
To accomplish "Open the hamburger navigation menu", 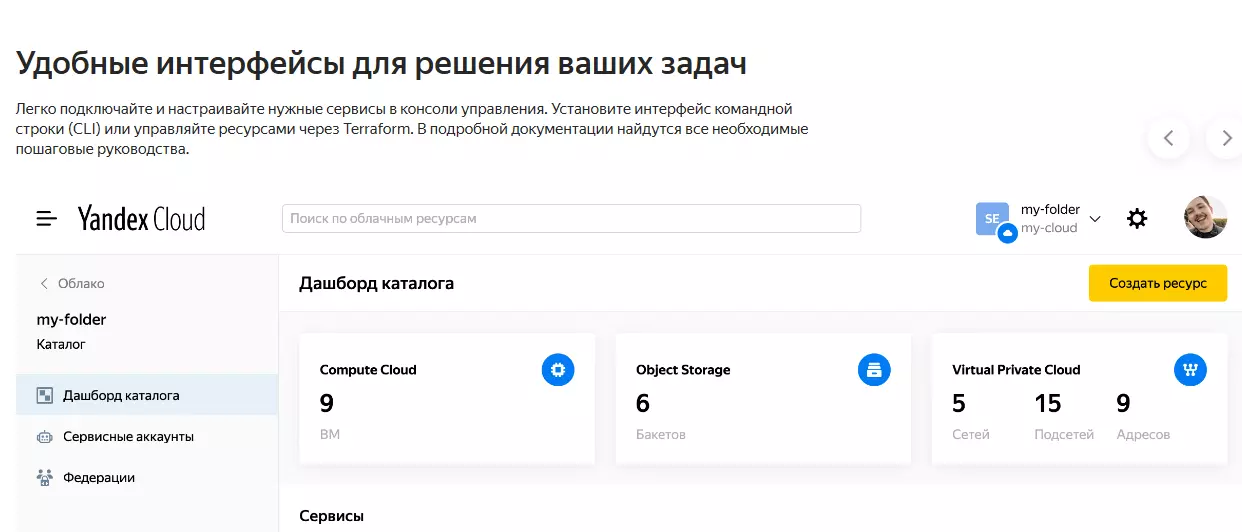I will [x=47, y=218].
